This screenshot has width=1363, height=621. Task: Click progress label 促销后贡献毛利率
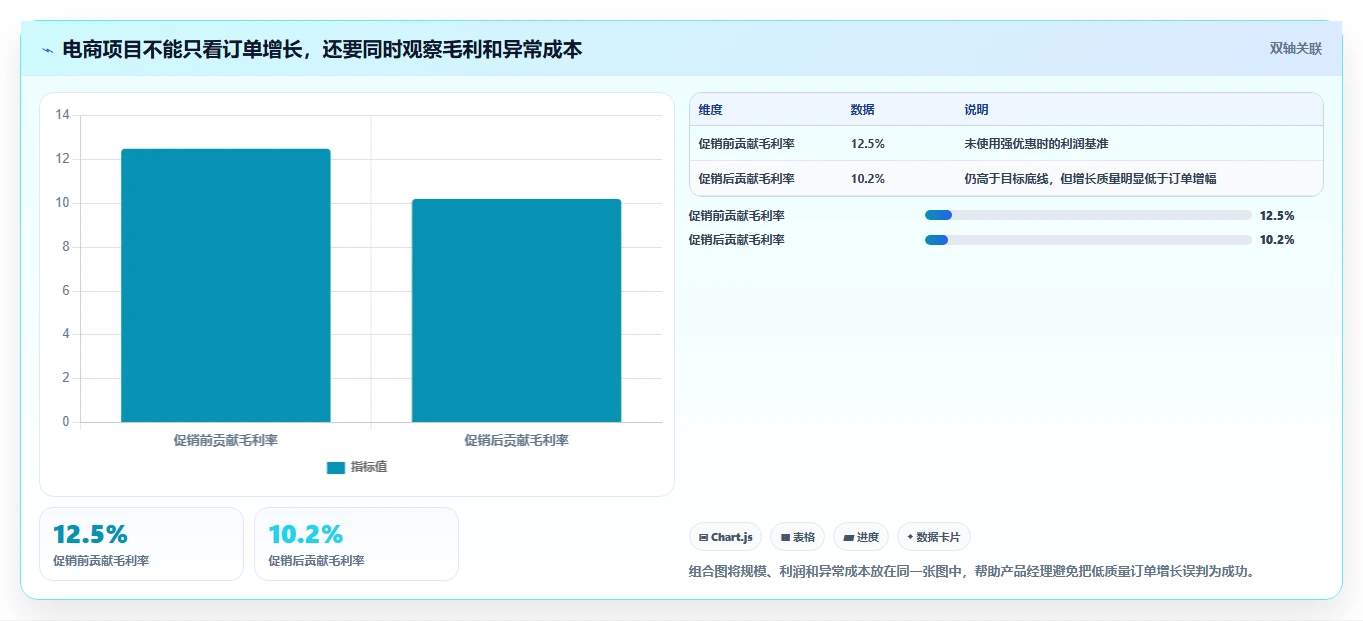click(737, 240)
